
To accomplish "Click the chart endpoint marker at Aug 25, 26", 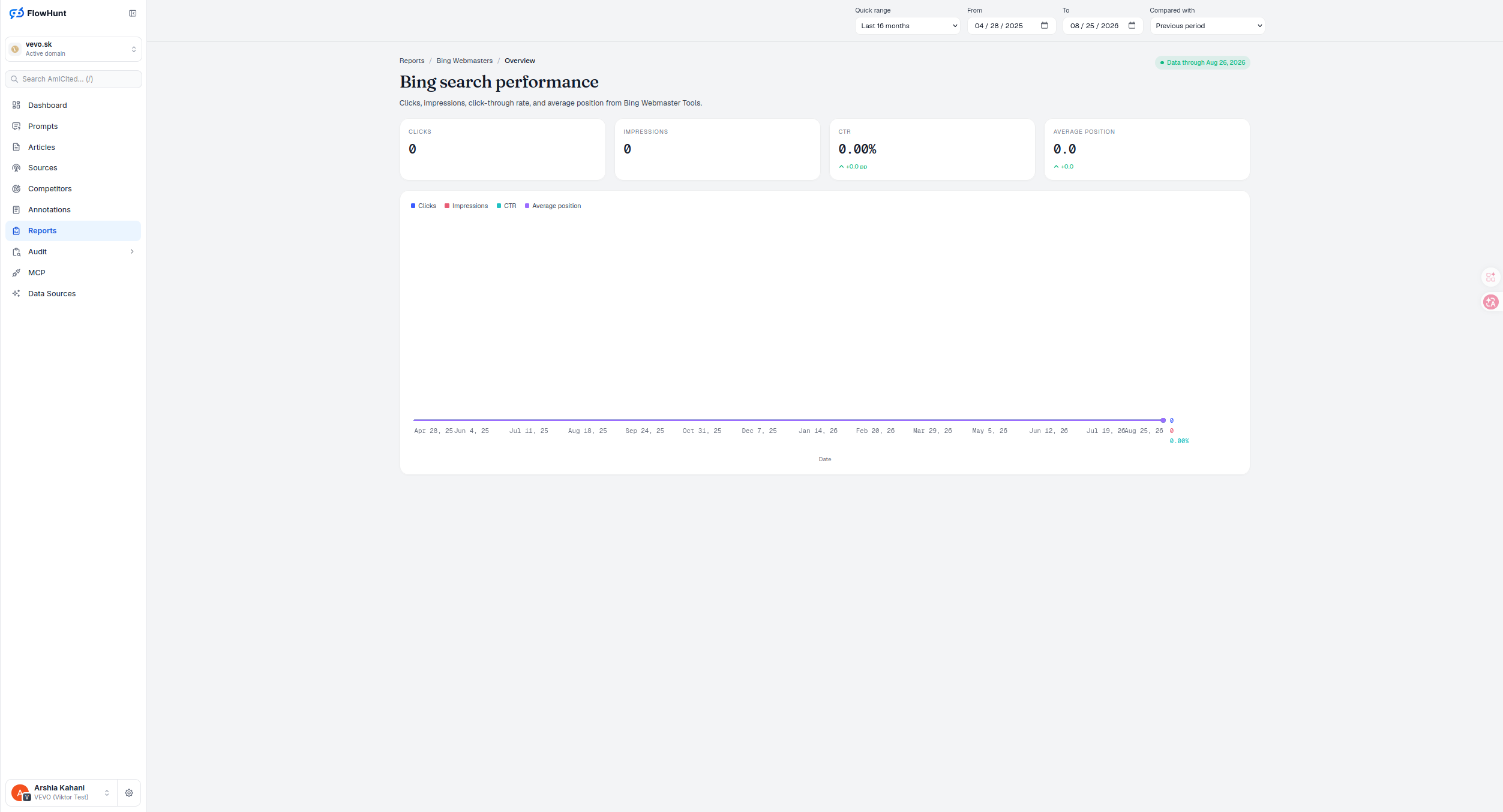I will coord(1163,420).
